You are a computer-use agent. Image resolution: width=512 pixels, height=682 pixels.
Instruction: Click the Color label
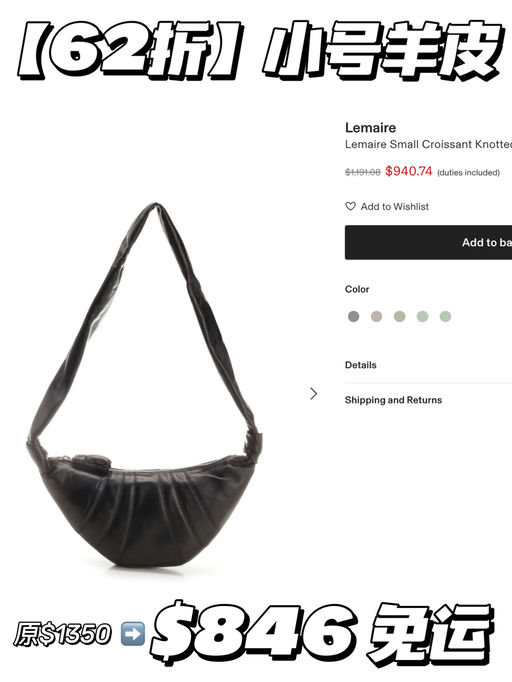coord(357,289)
